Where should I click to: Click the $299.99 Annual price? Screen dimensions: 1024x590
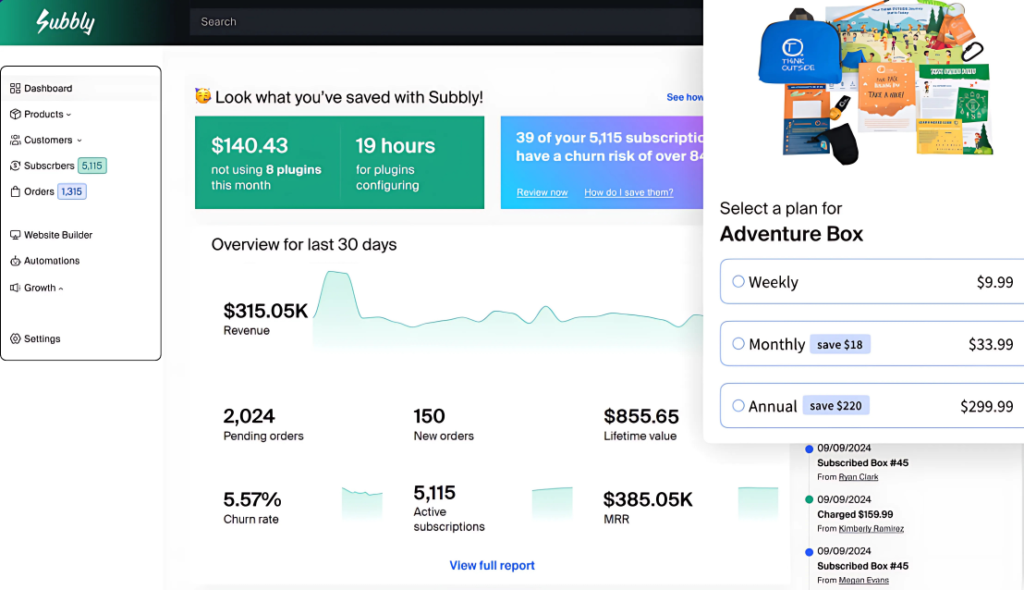point(987,406)
